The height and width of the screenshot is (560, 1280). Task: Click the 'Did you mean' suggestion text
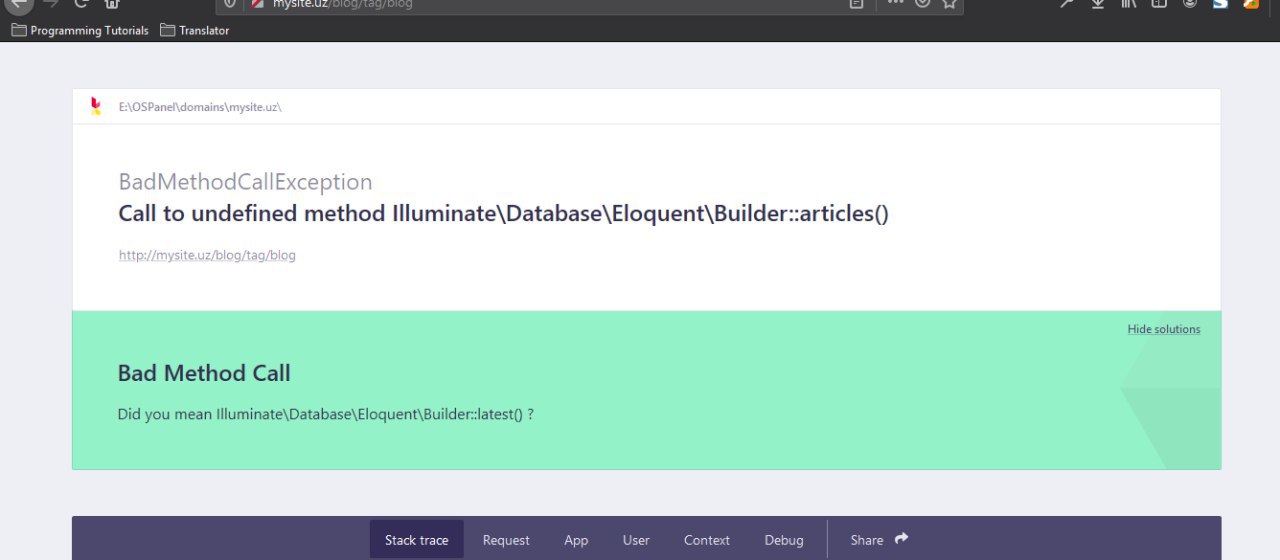point(325,414)
